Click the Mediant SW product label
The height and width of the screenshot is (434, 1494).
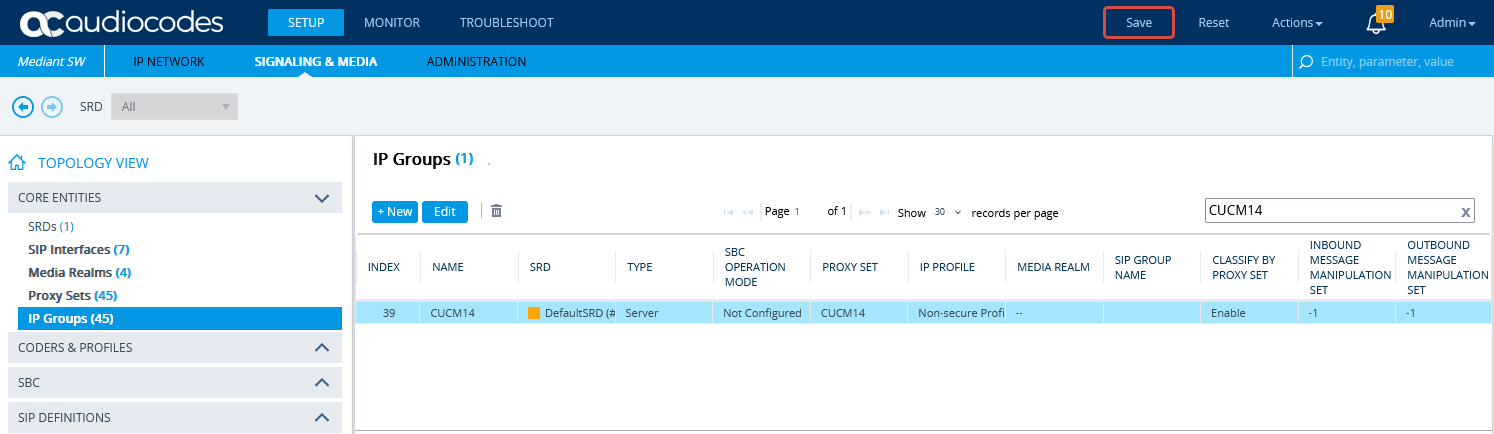tap(52, 61)
